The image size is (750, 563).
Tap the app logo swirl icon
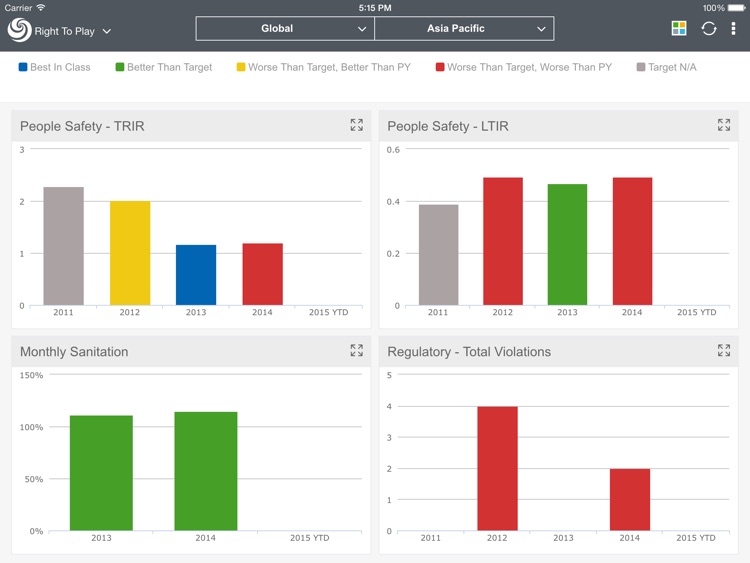click(19, 30)
